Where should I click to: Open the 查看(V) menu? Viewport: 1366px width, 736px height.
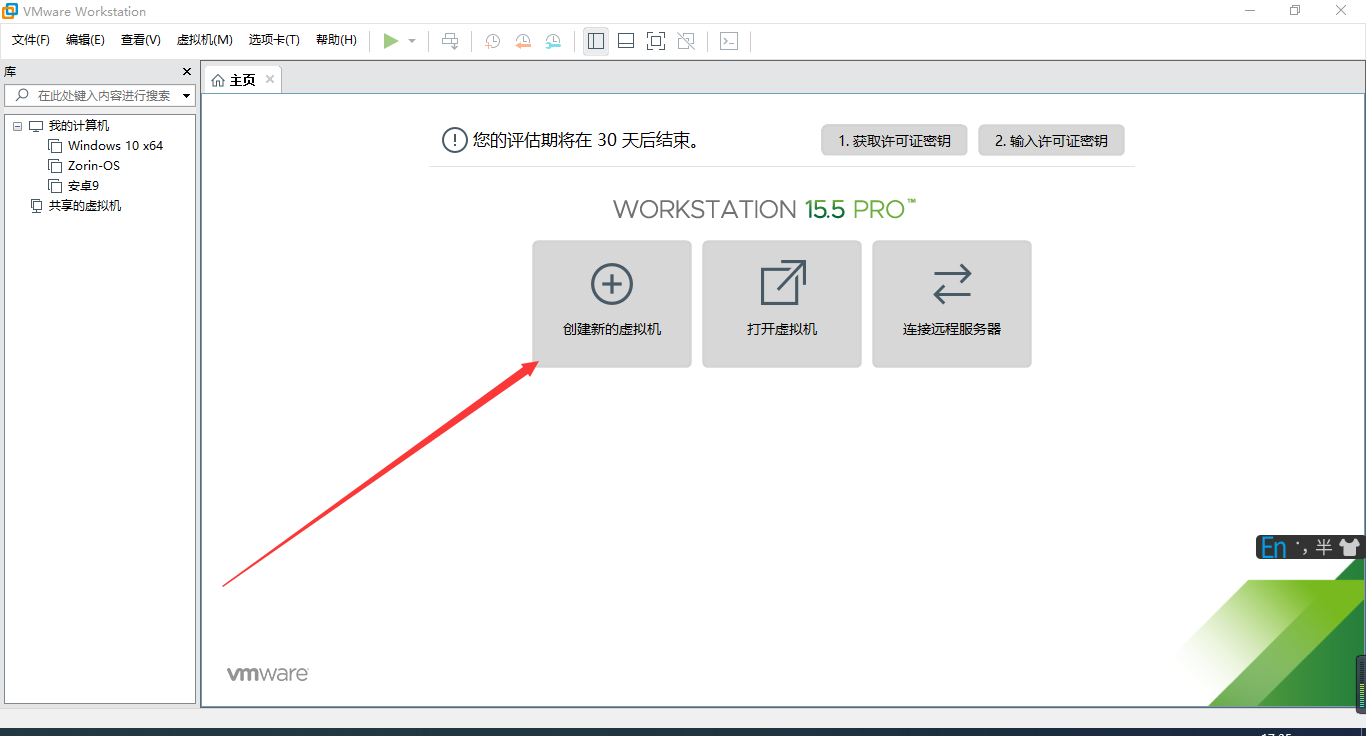[x=141, y=40]
